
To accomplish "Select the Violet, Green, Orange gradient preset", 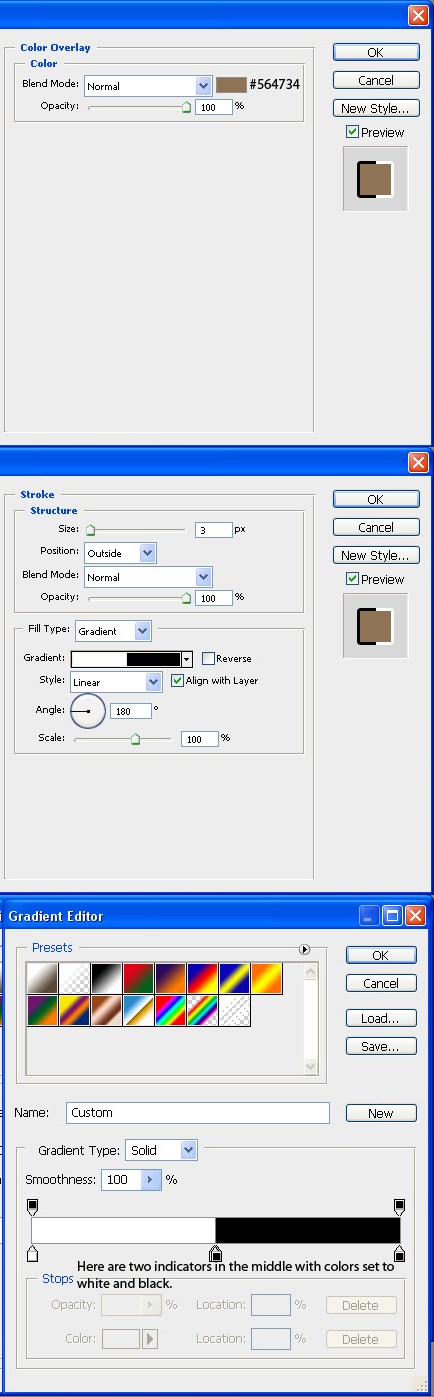I will (42, 1010).
